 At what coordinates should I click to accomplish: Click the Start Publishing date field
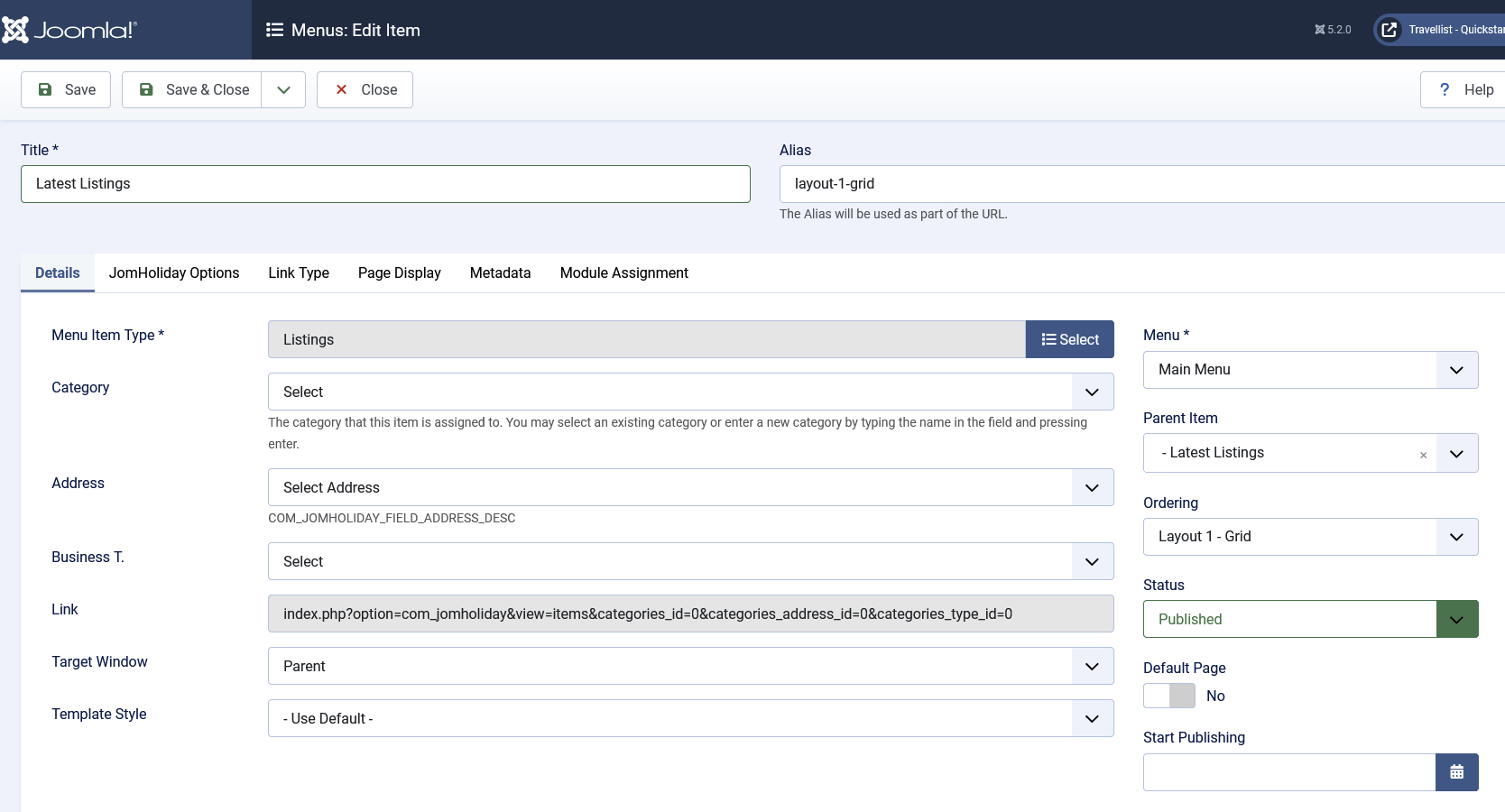pos(1289,772)
